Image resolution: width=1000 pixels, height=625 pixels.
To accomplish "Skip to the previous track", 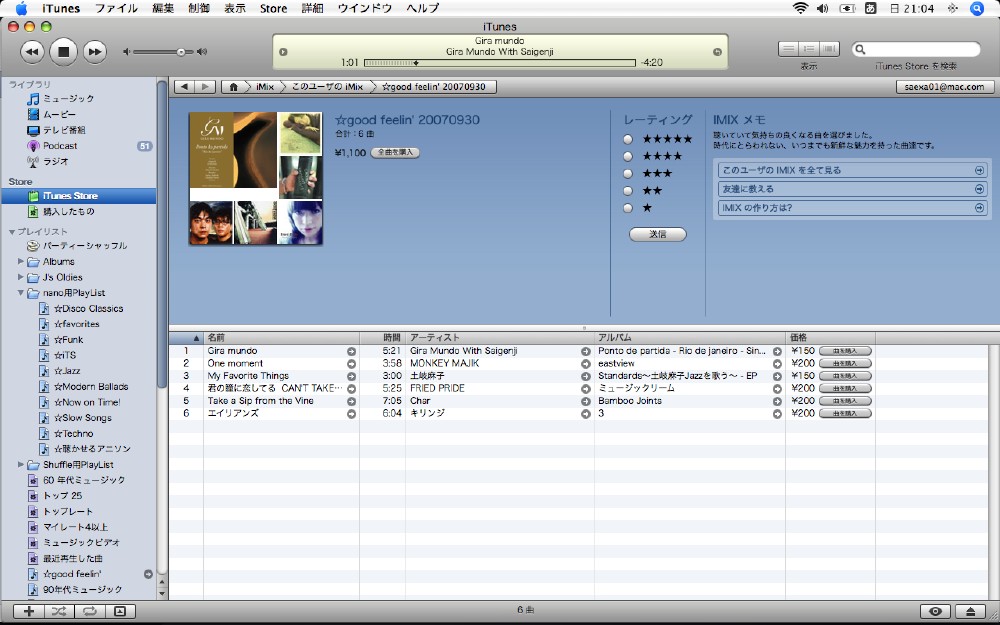I will [33, 52].
